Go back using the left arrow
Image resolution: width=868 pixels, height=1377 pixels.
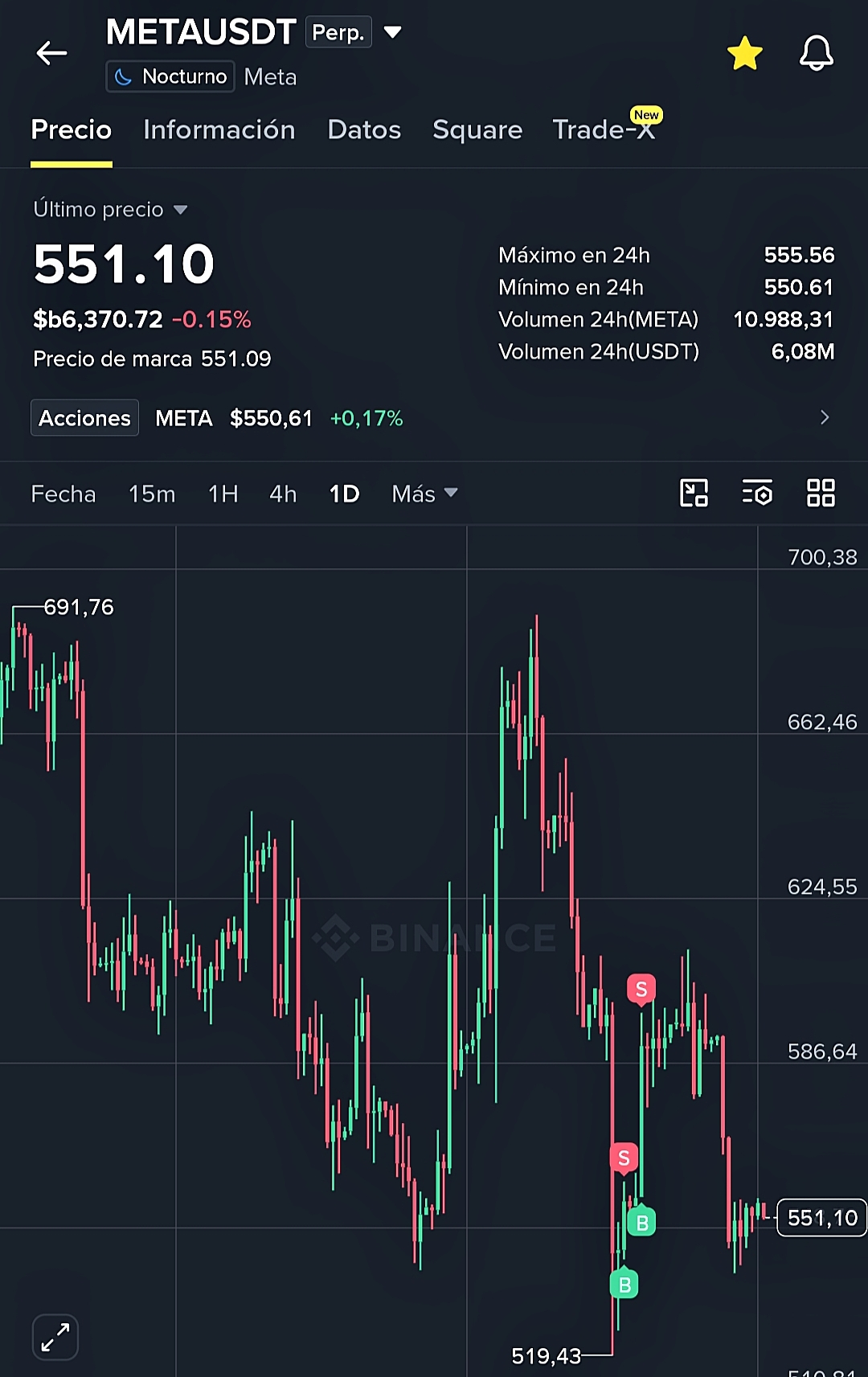[51, 53]
